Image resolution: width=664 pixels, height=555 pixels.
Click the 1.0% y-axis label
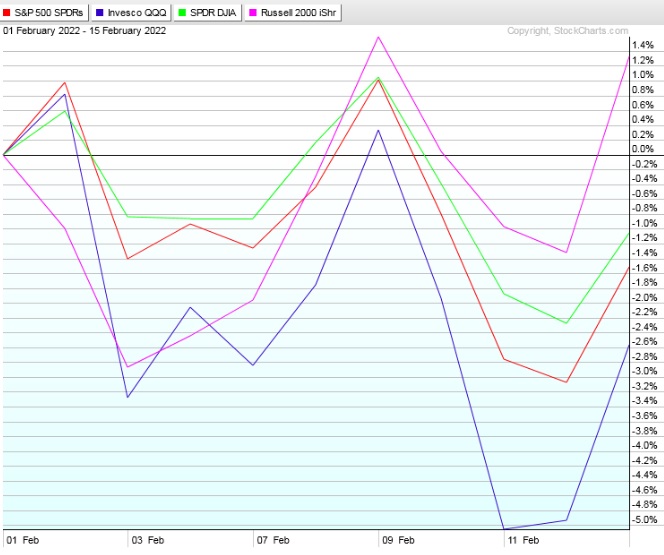pyautogui.click(x=643, y=75)
